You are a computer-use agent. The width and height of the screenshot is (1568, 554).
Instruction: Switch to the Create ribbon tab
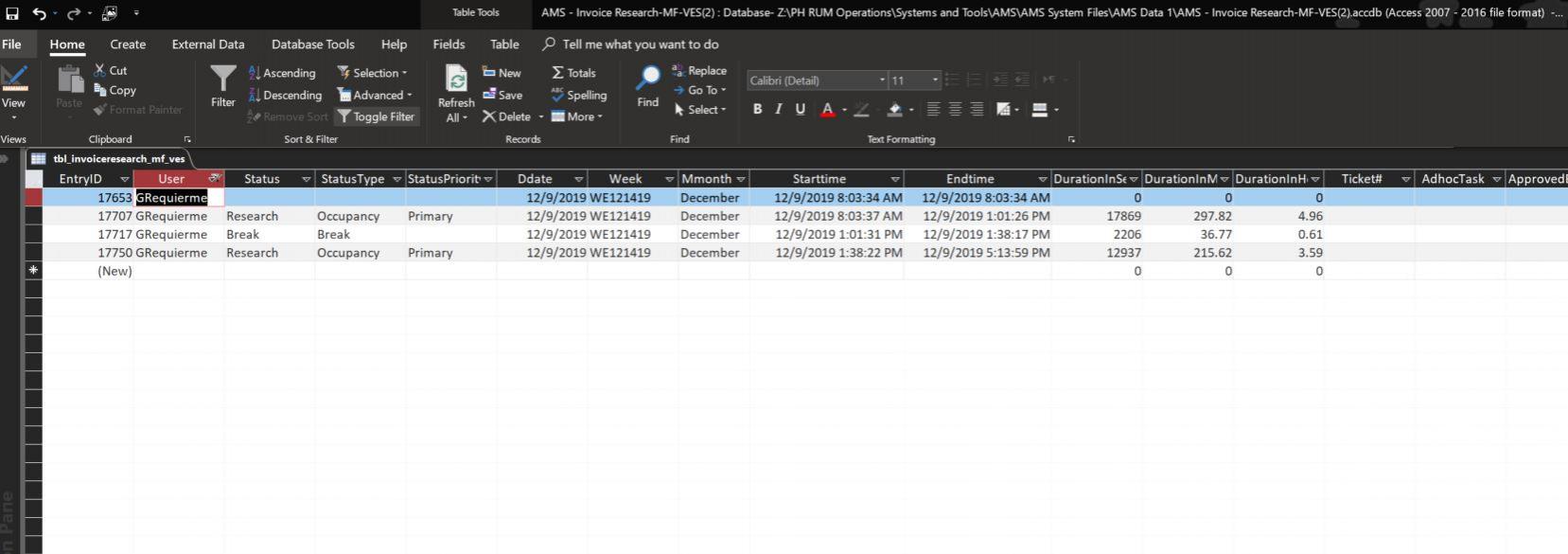(128, 45)
